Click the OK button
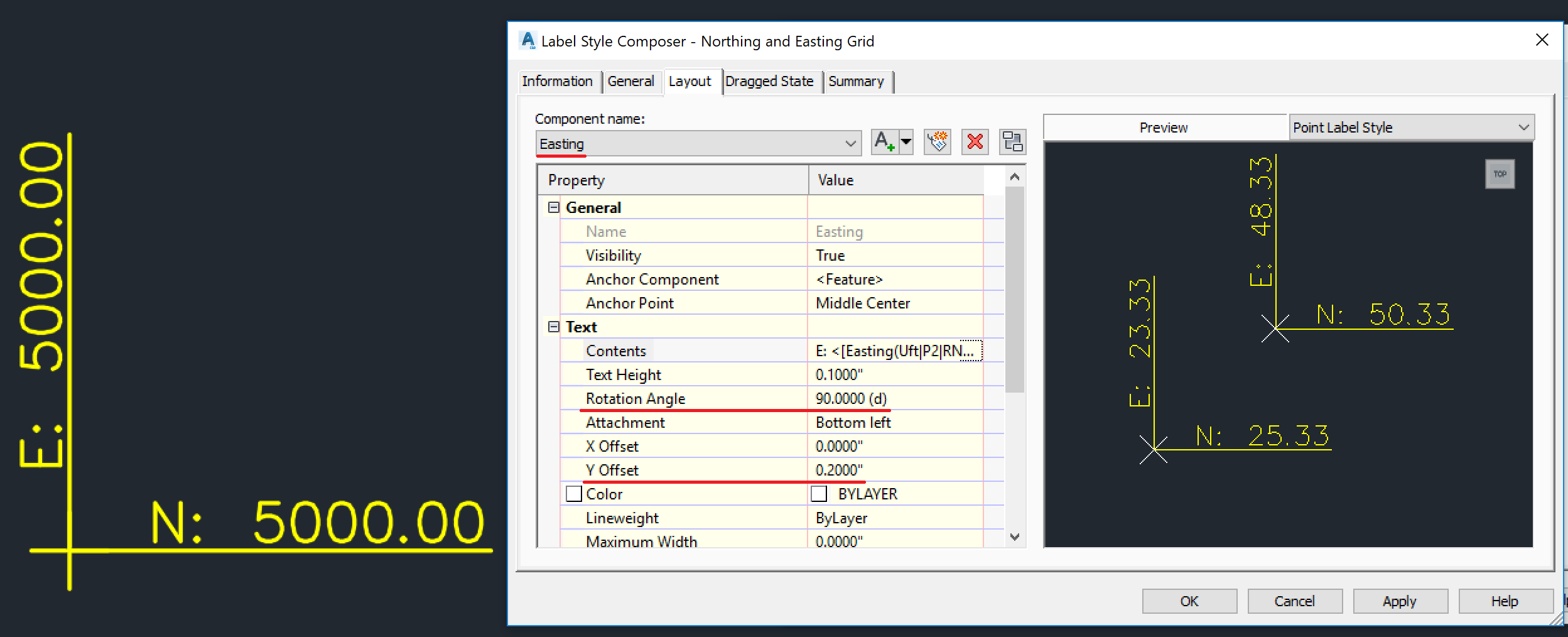The height and width of the screenshot is (637, 1568). point(1189,601)
